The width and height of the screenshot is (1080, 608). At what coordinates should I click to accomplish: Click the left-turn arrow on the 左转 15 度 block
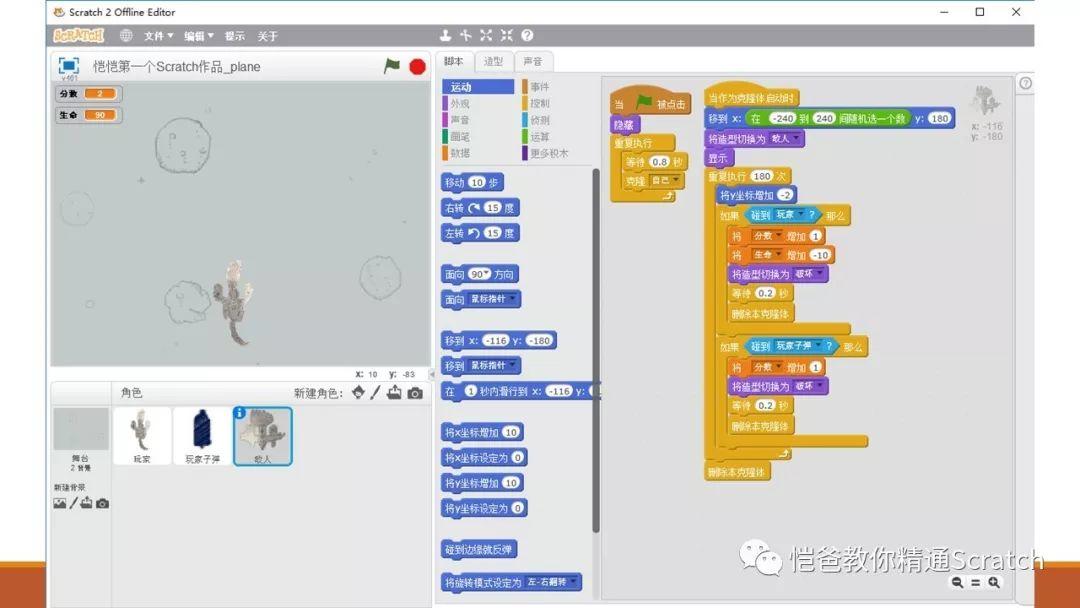475,233
